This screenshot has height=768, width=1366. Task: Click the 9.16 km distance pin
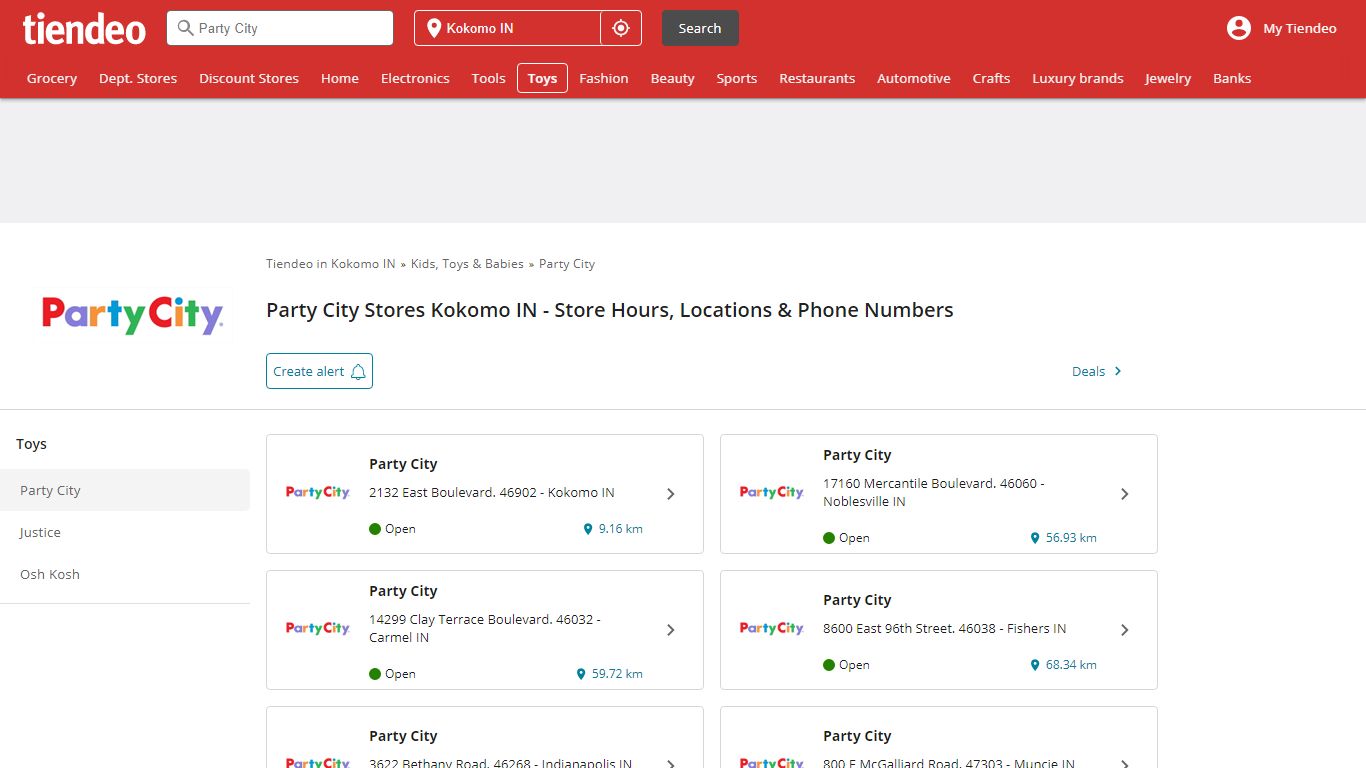[x=588, y=529]
